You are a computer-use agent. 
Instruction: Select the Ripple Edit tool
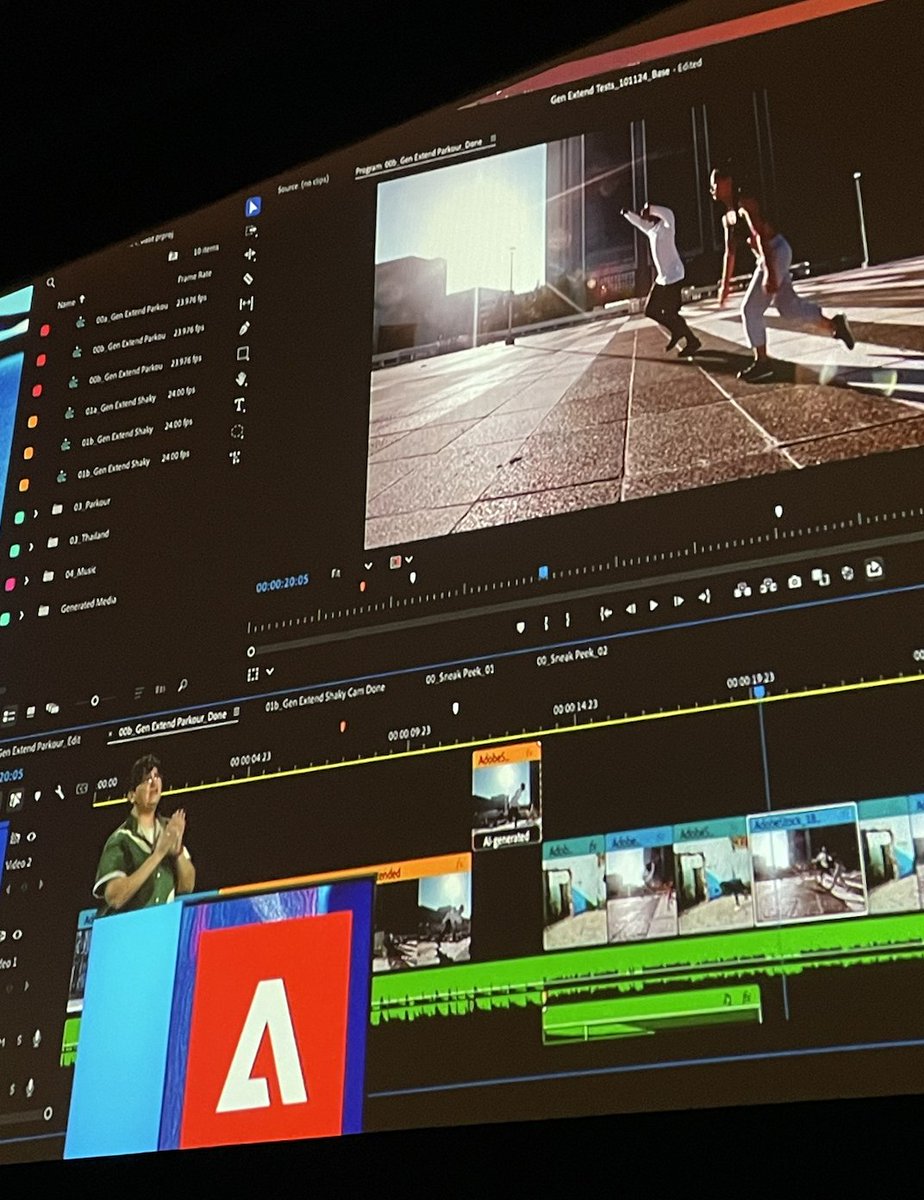click(x=249, y=255)
